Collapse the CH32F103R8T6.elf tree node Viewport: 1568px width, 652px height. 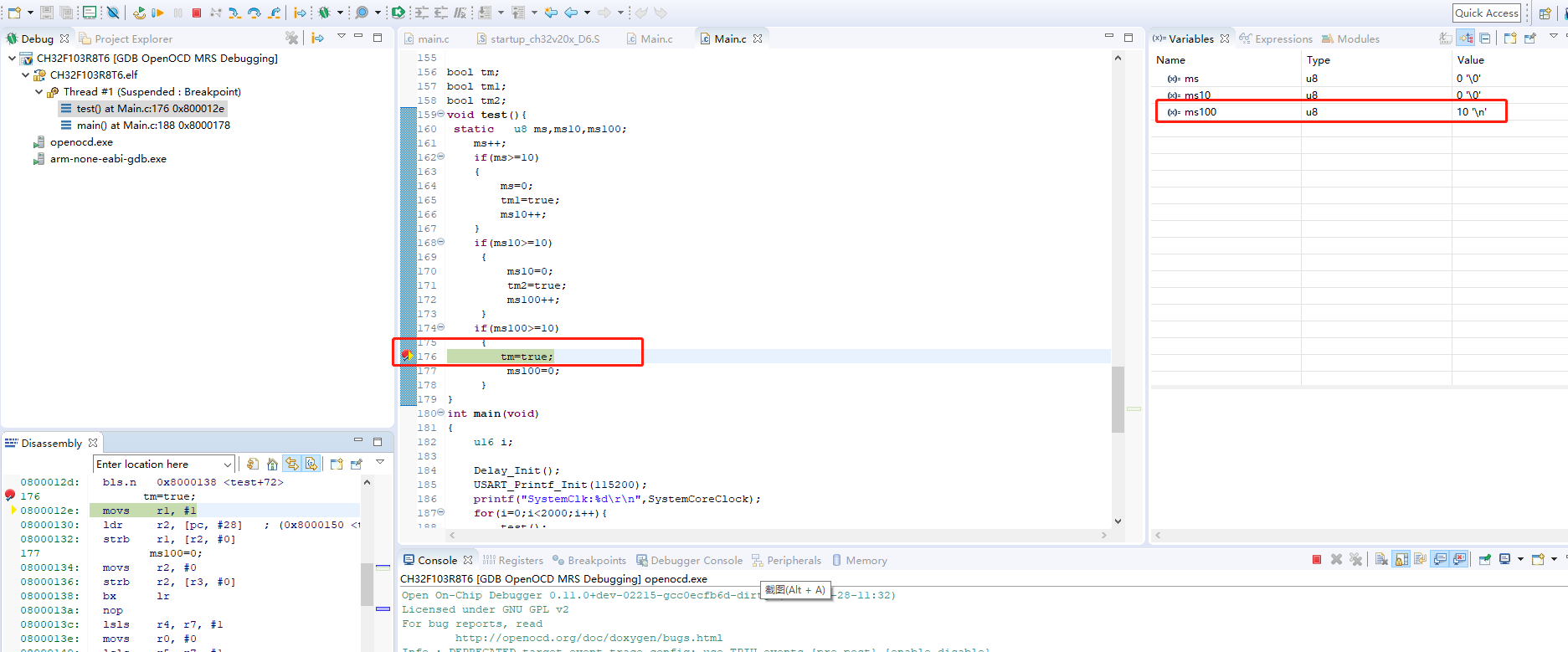[25, 74]
